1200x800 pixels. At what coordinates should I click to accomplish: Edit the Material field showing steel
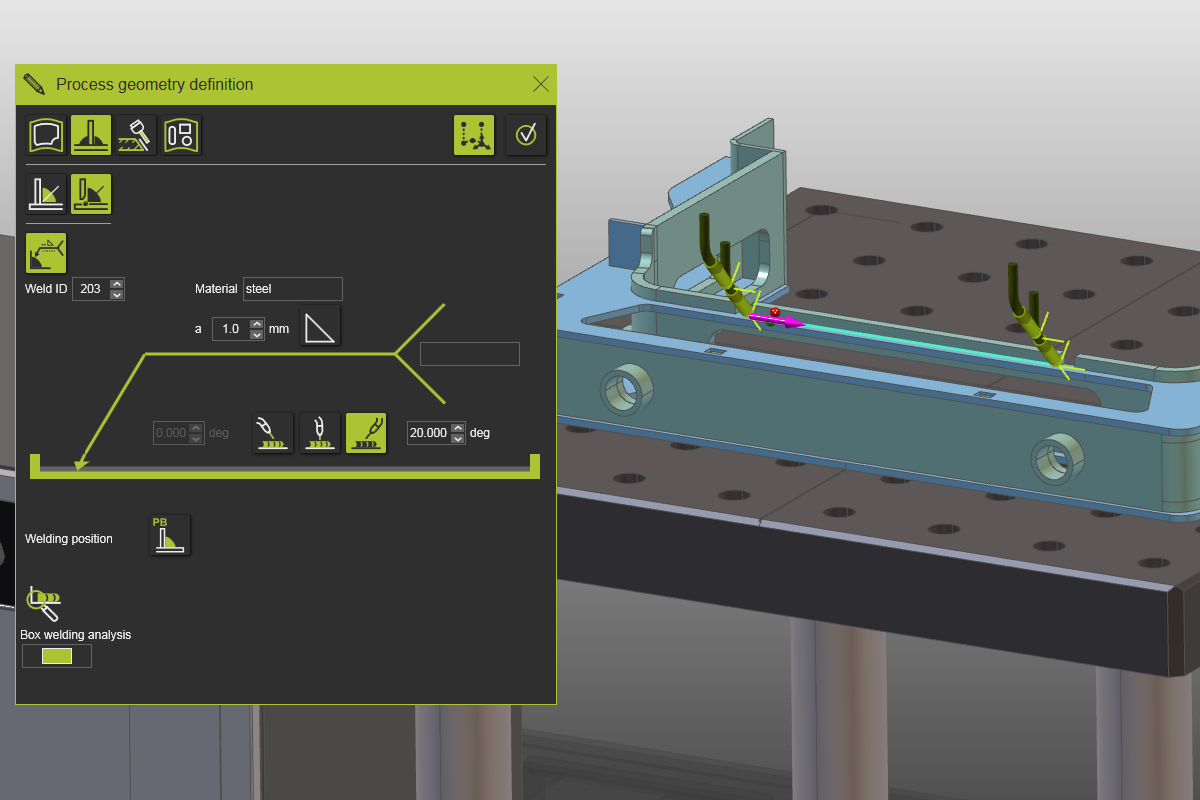[292, 288]
